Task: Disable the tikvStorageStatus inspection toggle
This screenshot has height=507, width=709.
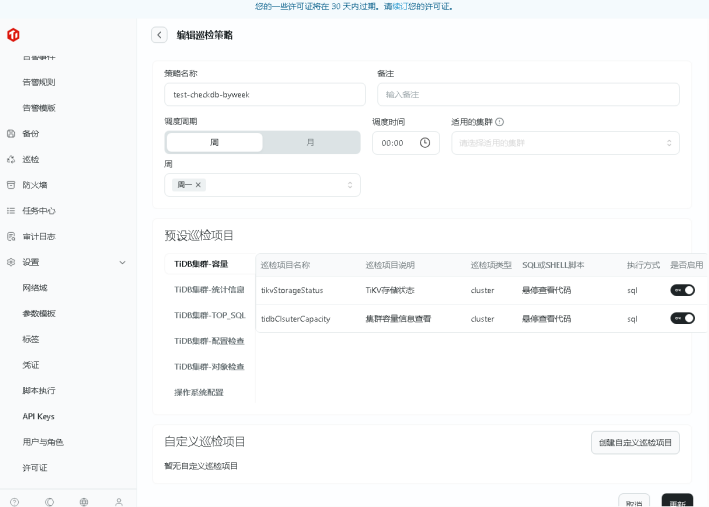Action: (682, 290)
